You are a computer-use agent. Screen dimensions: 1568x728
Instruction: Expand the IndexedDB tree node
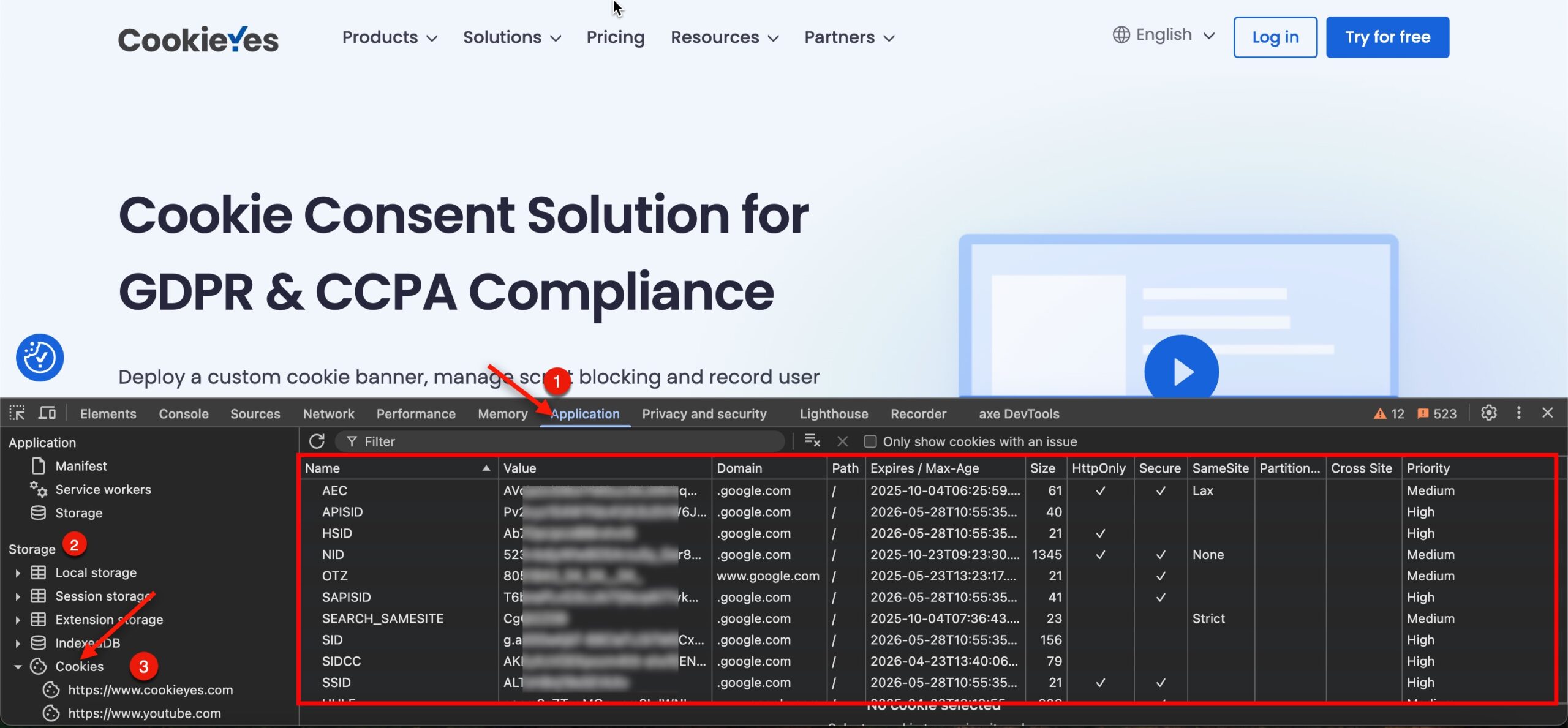[x=18, y=644]
